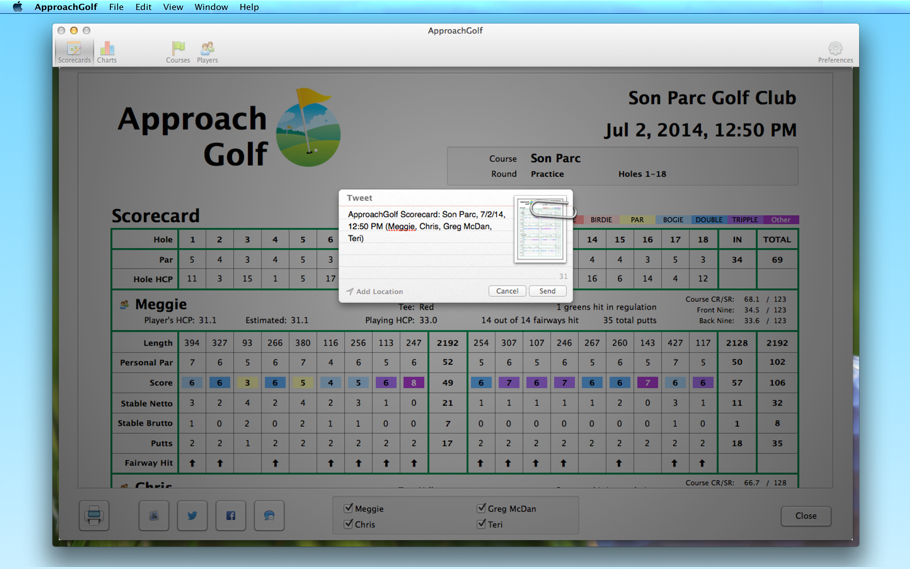Click Meggie's hole 9 score of 8
910x569 pixels.
pyautogui.click(x=414, y=383)
